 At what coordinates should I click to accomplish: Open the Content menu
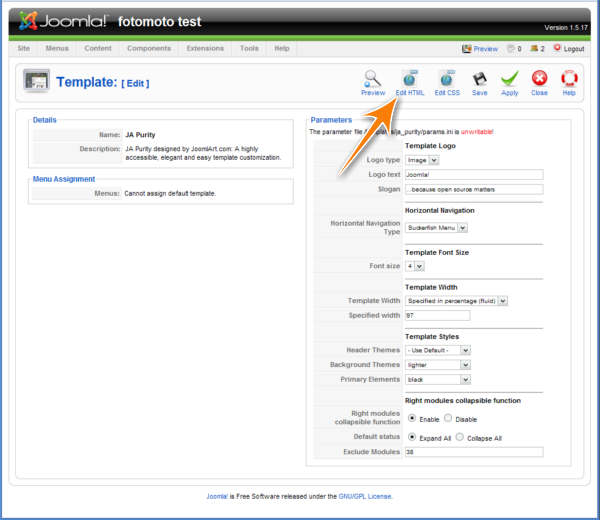[98, 48]
